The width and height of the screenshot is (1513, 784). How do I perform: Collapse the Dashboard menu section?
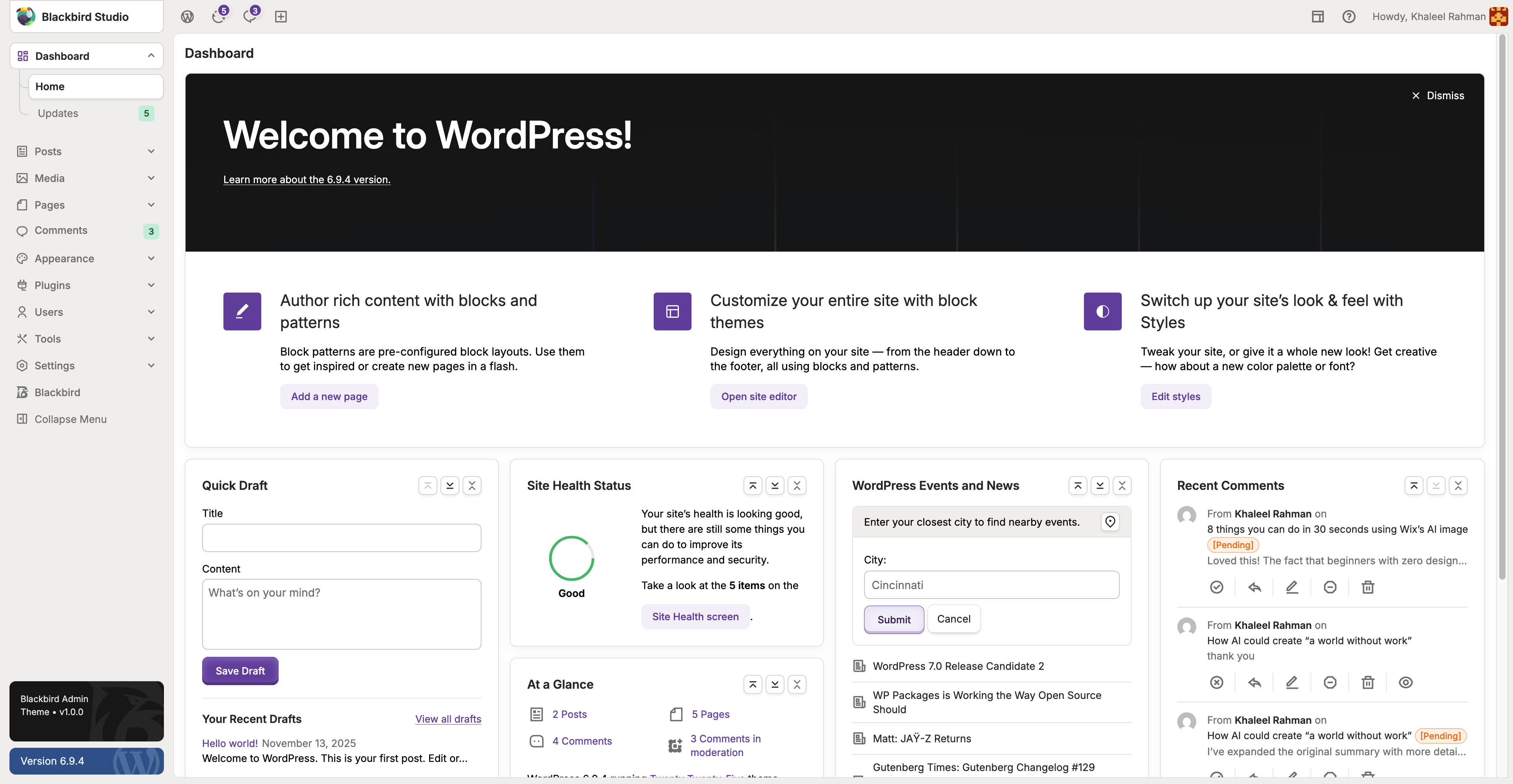pyautogui.click(x=151, y=56)
